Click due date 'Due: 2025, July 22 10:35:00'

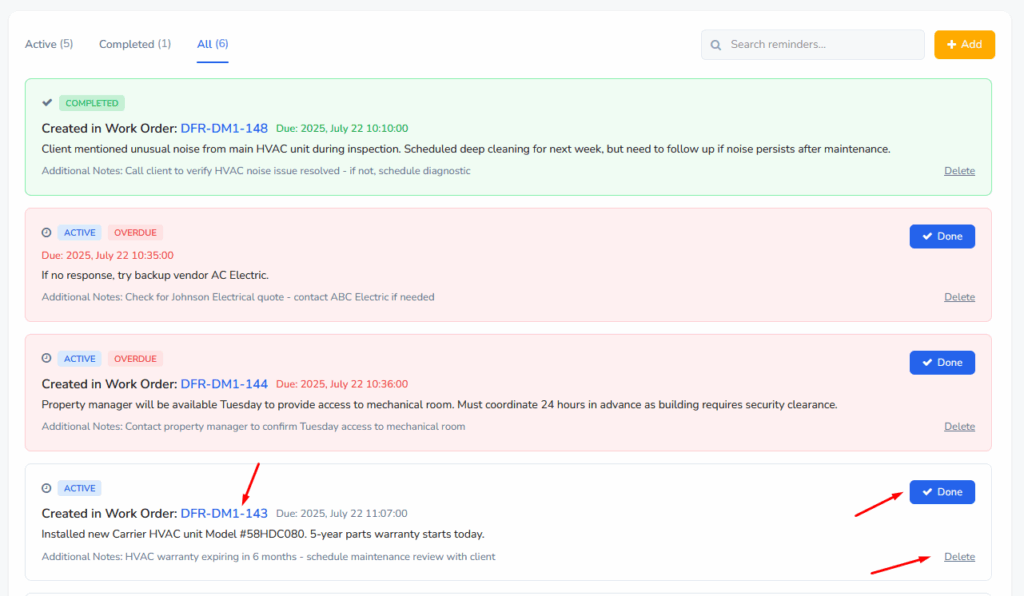click(x=108, y=255)
